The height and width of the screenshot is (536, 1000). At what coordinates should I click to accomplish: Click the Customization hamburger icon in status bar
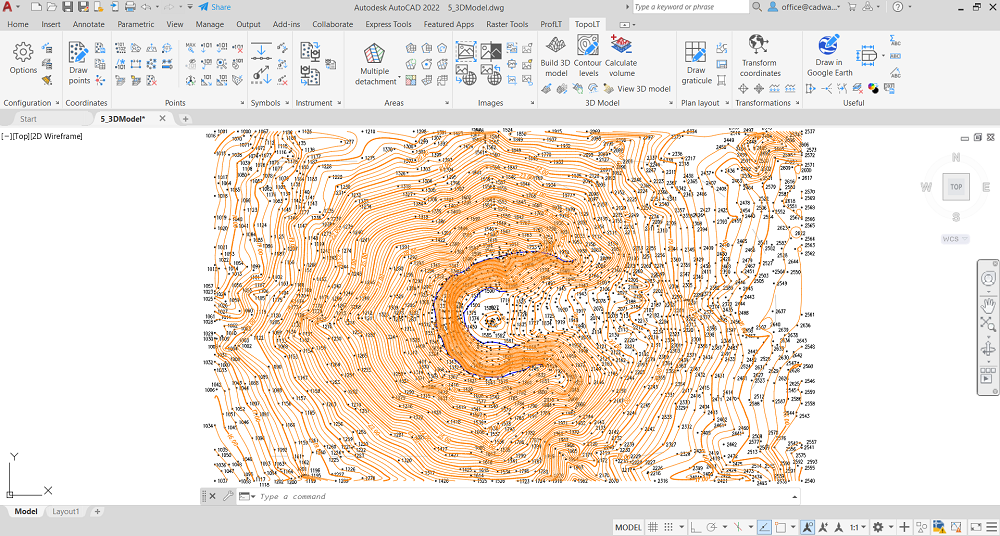pos(990,527)
